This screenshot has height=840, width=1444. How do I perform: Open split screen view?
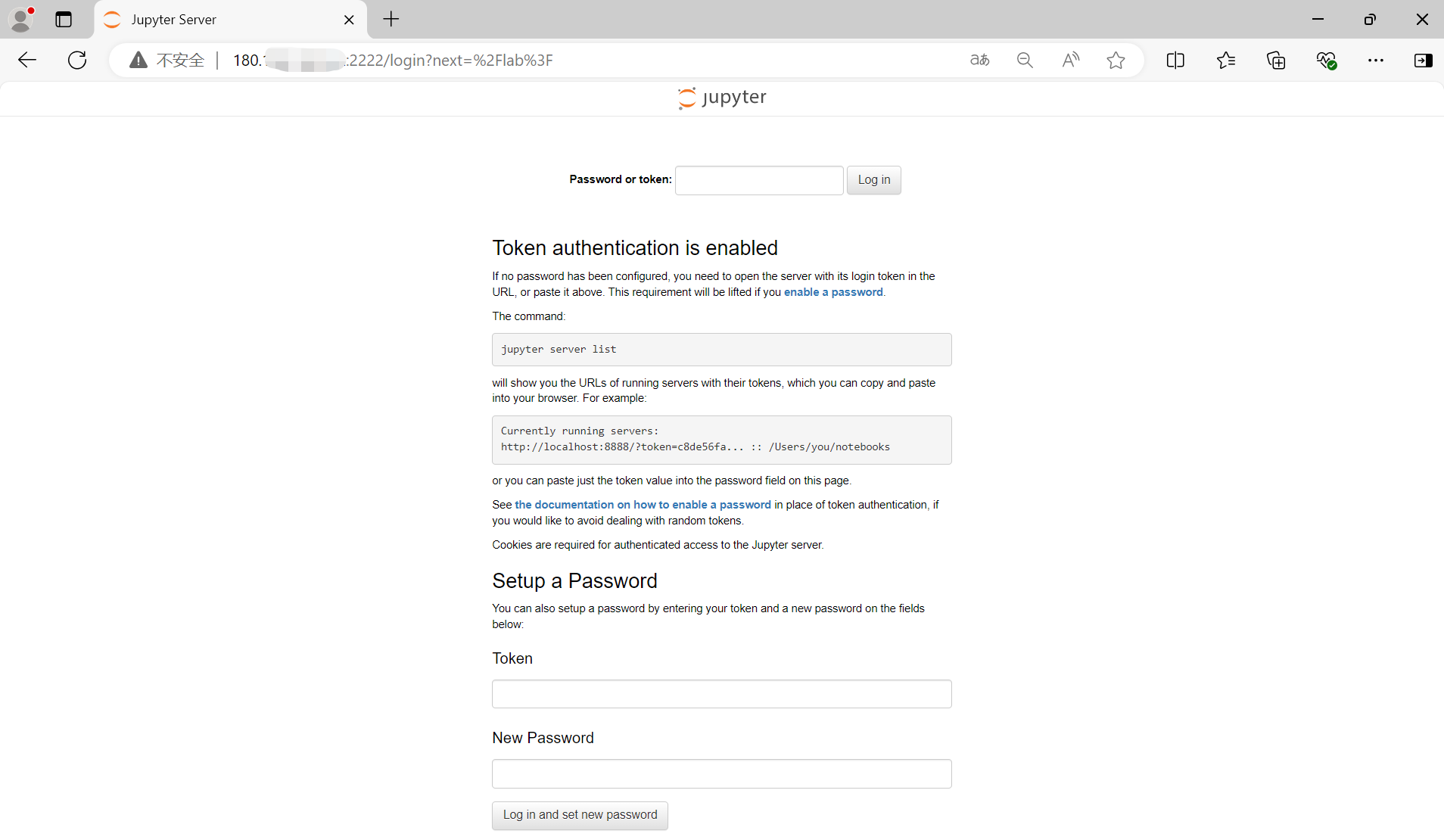point(1175,61)
